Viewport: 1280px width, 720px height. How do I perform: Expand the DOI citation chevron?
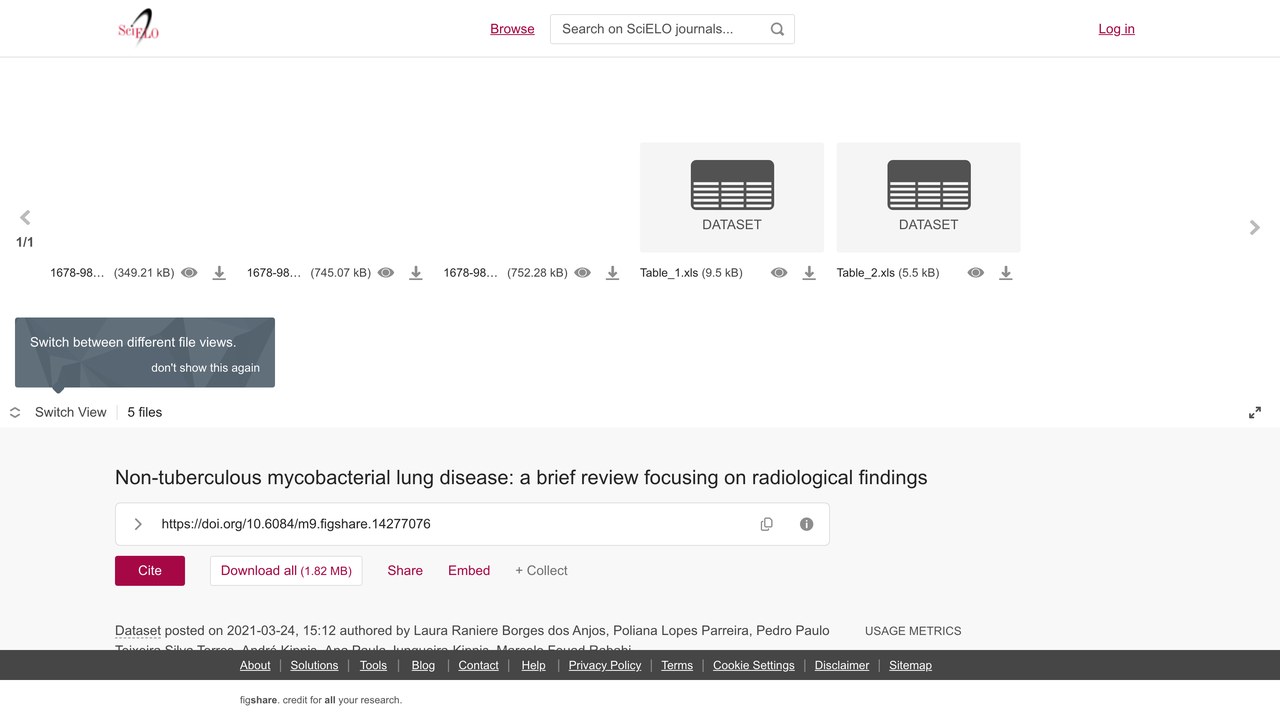point(138,524)
